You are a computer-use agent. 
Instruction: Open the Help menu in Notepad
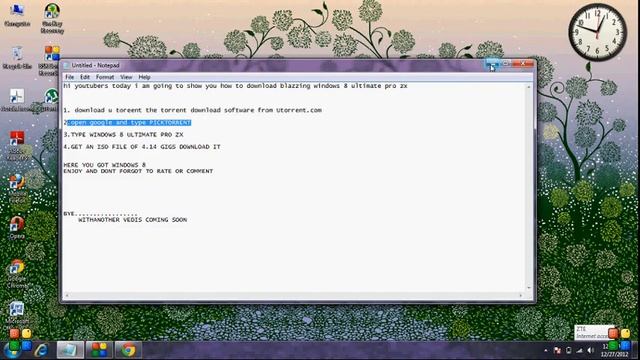[144, 77]
